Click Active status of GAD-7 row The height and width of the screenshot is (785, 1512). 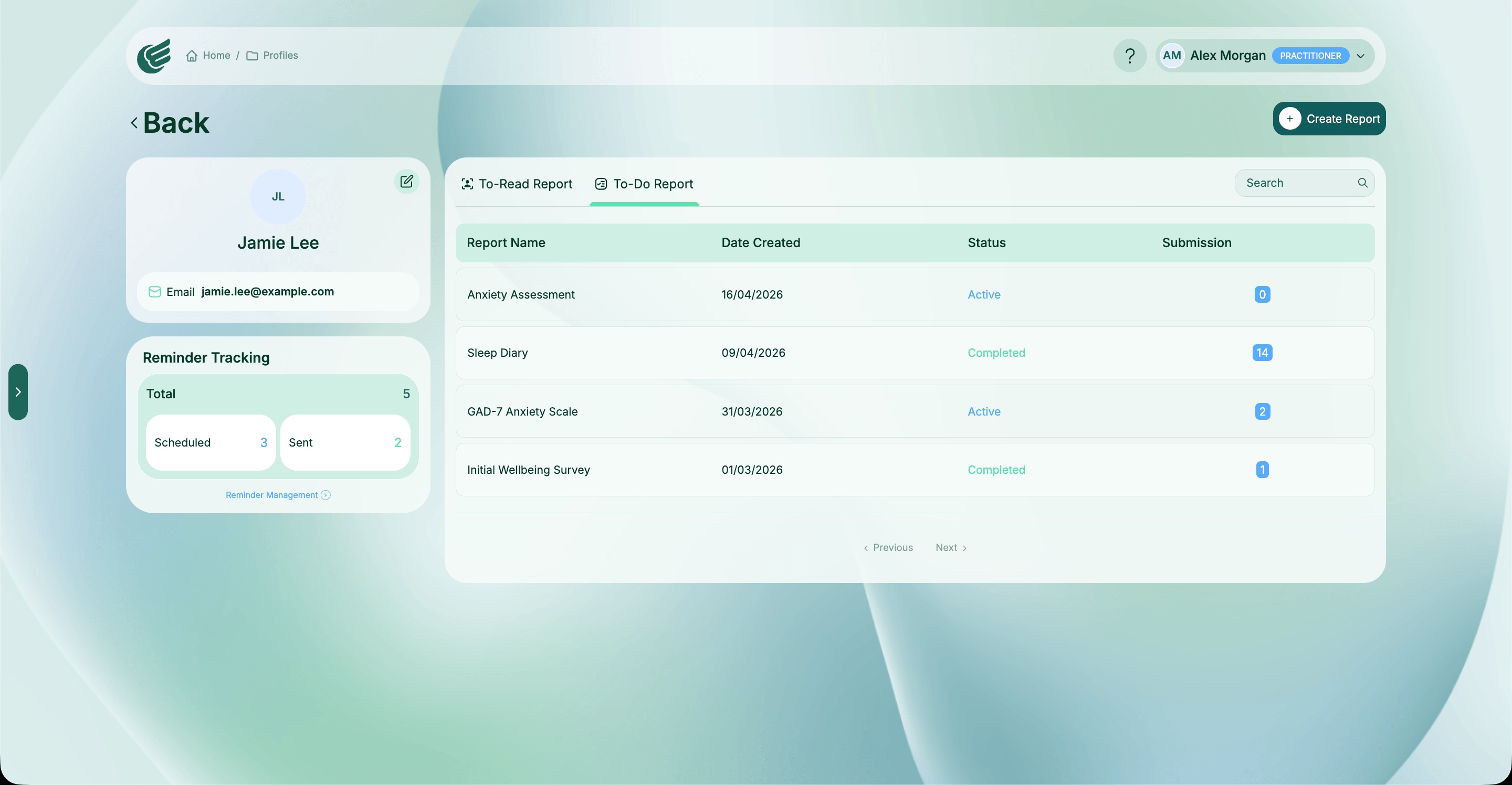[984, 411]
